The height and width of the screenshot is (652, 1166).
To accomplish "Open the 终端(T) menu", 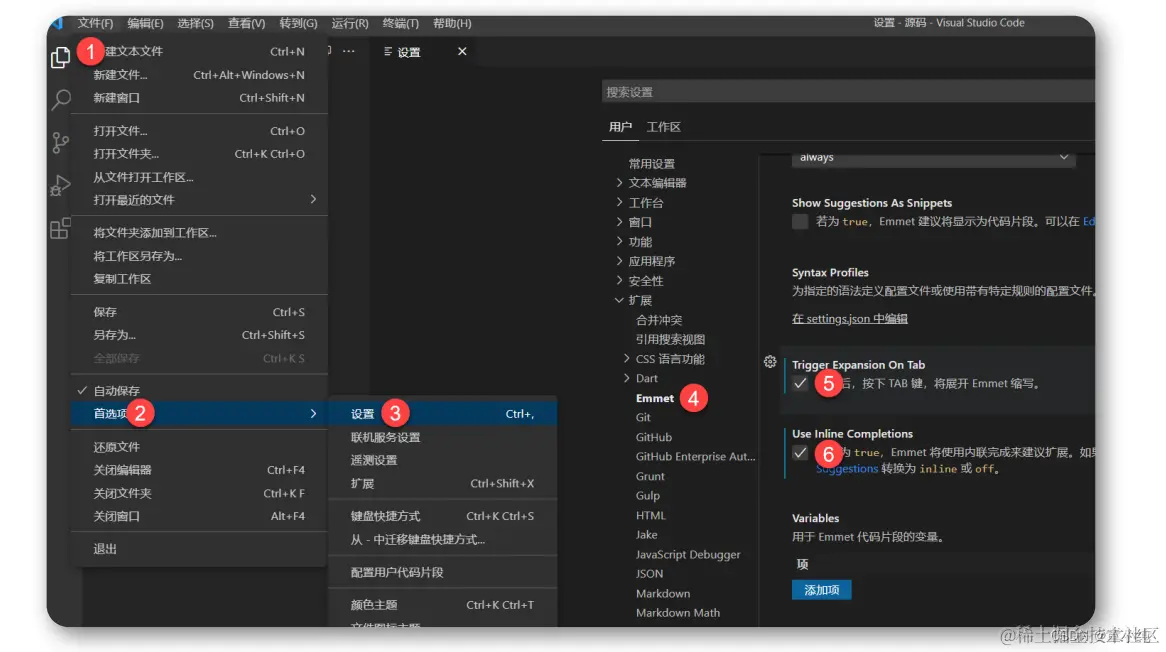I will point(400,23).
